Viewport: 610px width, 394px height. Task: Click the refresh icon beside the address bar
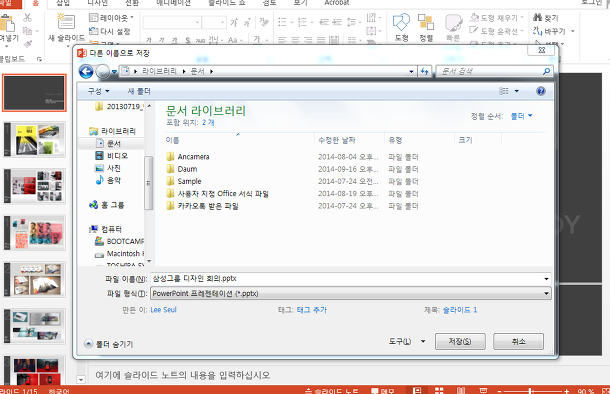[x=424, y=71]
